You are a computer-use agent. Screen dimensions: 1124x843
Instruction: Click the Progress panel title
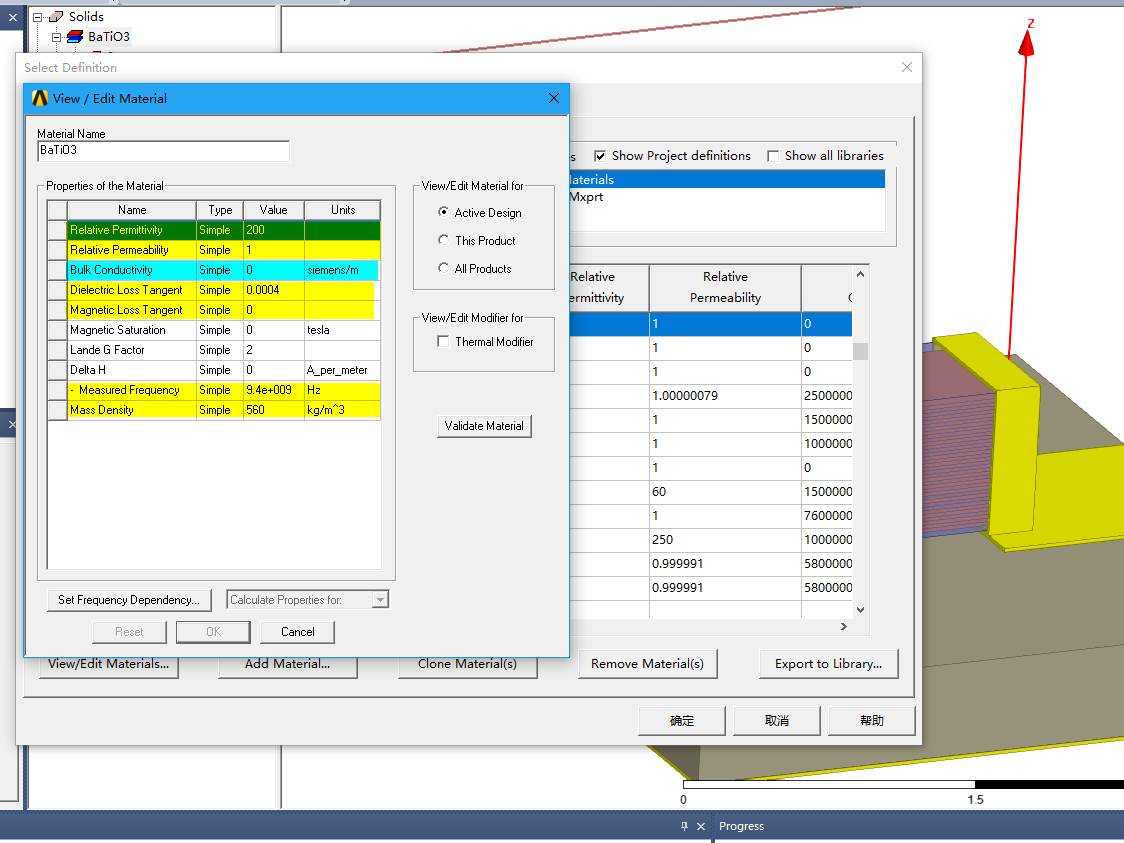(x=741, y=827)
